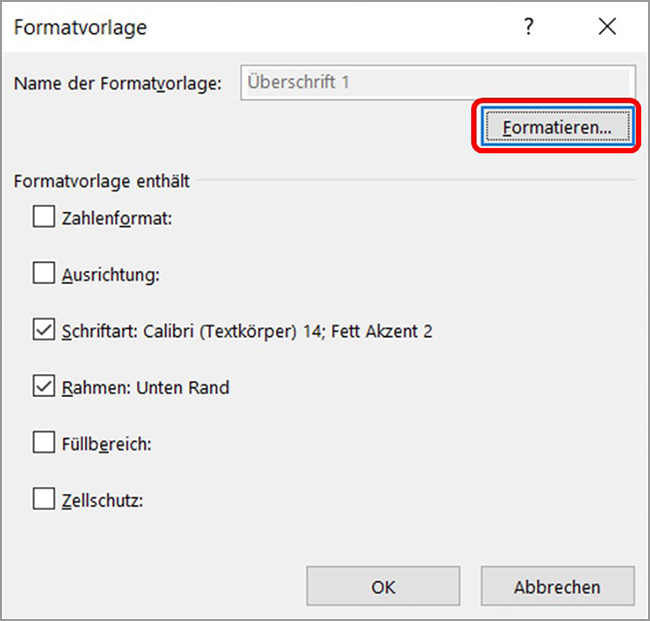This screenshot has height=621, width=650.
Task: Toggle the Zellschutz checkbox
Action: 44,499
